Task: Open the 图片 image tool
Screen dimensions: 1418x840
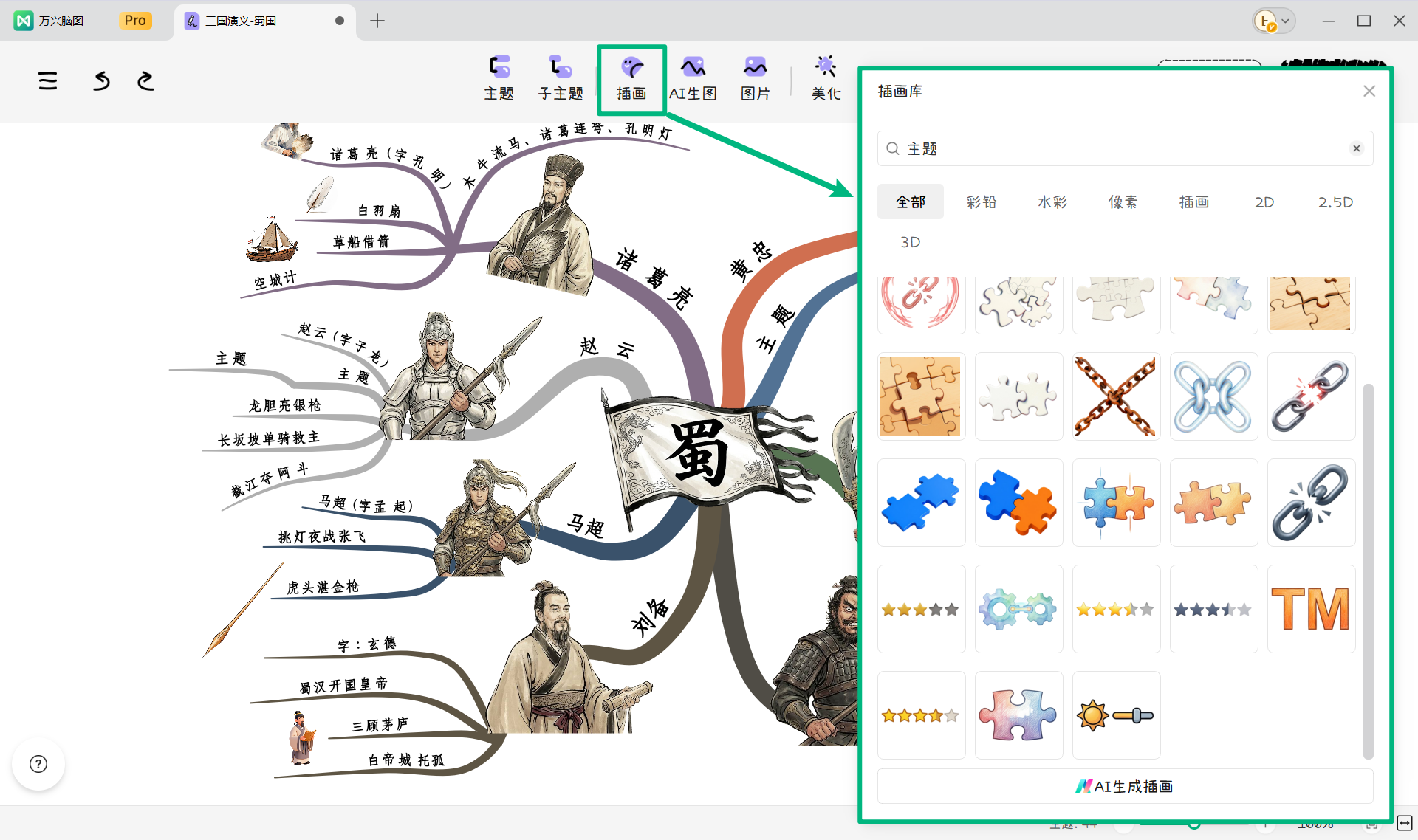Action: pyautogui.click(x=755, y=78)
